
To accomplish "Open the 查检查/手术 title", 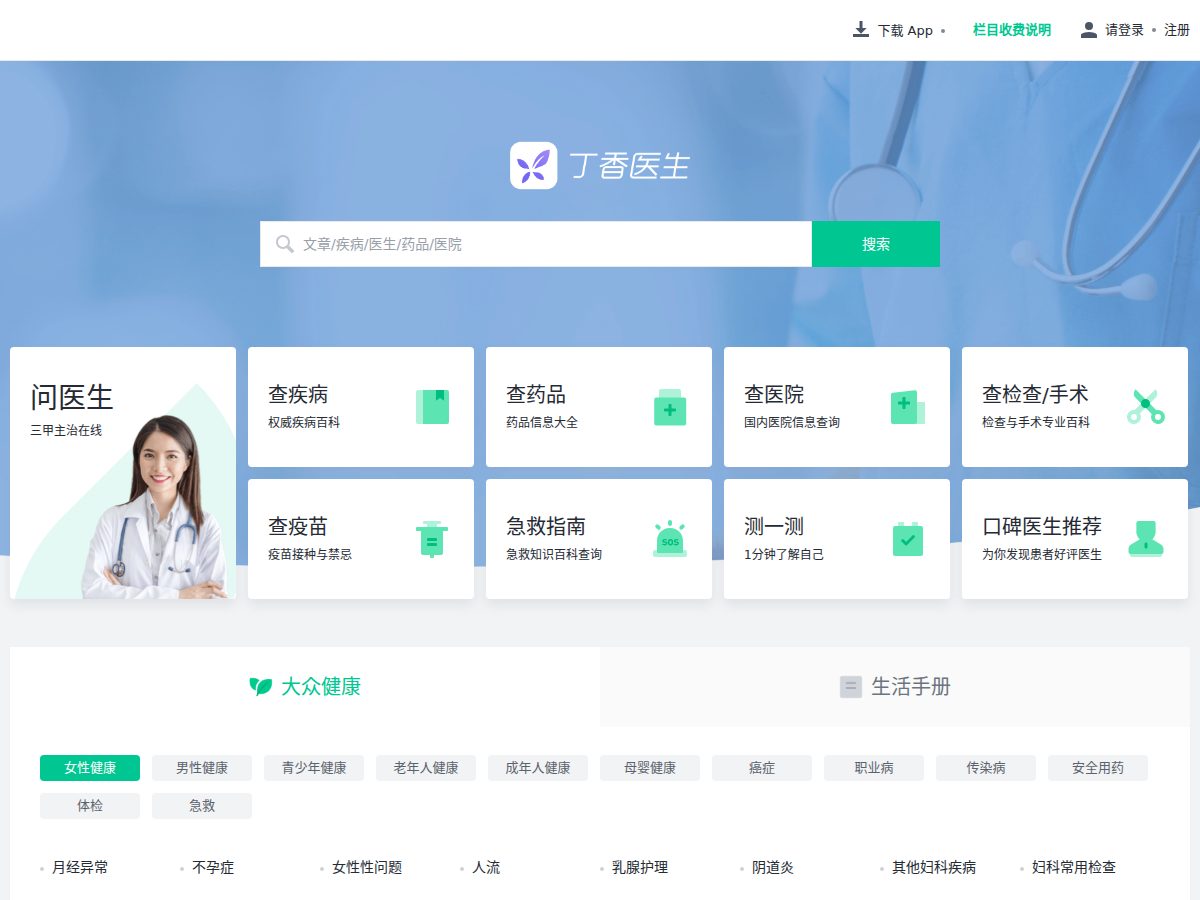I will (1035, 394).
